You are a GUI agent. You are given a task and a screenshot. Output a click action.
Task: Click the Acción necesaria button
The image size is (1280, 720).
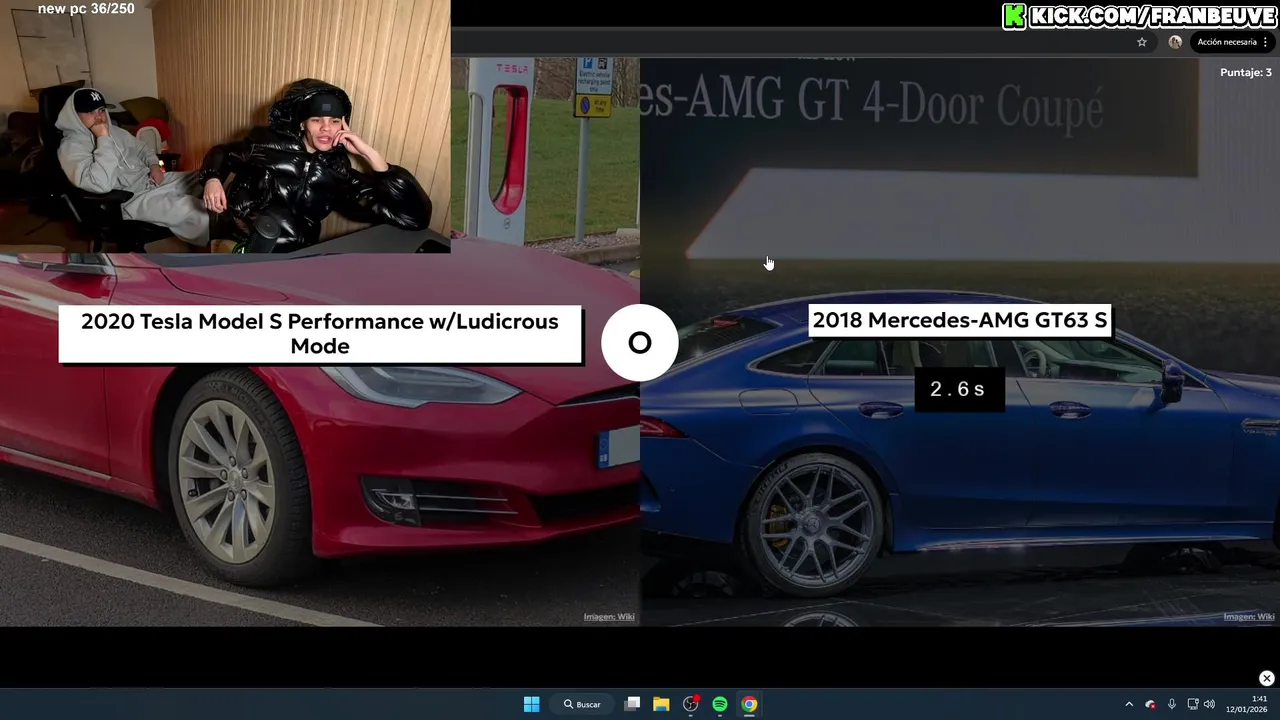coord(1226,42)
